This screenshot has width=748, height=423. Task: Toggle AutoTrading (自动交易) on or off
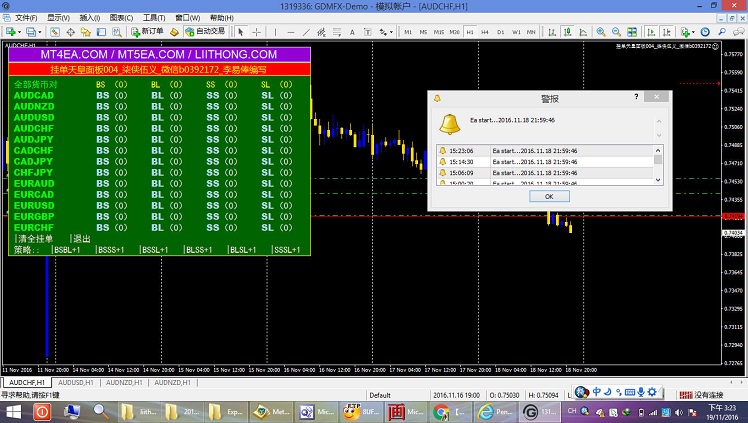click(x=205, y=31)
